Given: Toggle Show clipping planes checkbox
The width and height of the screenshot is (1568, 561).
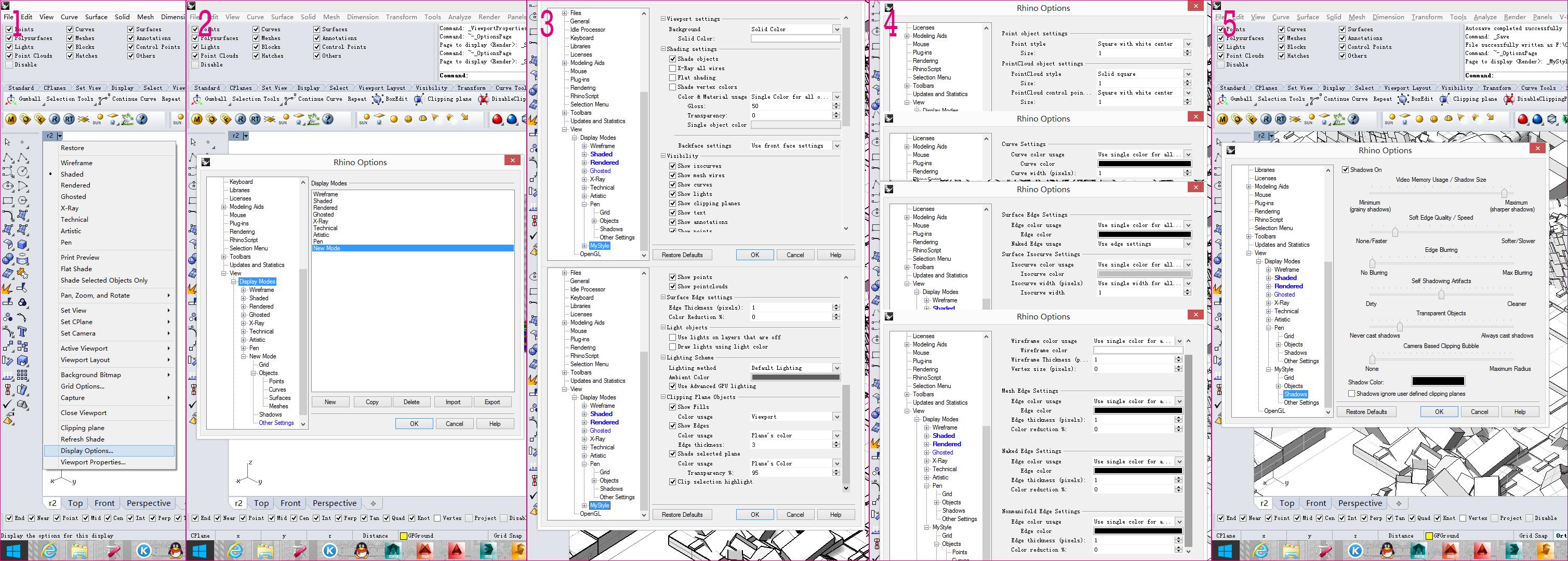Looking at the screenshot, I should click(673, 203).
